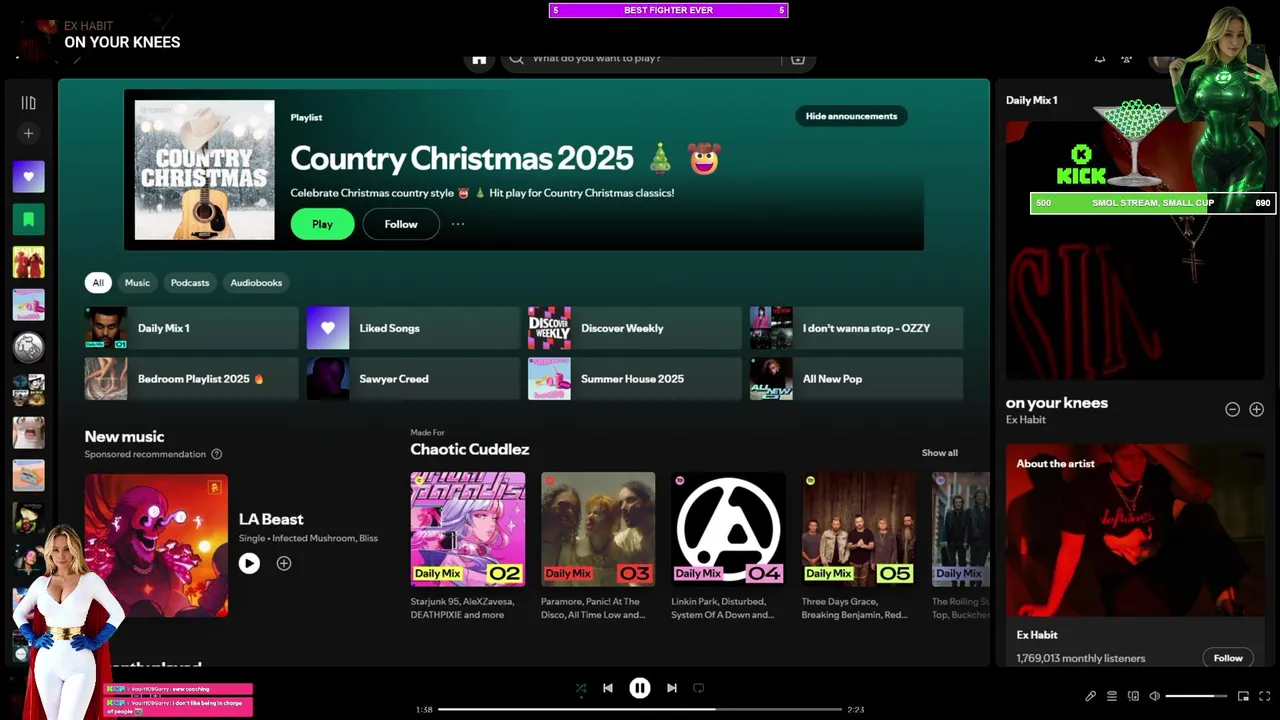Follow the Country Christmas 2025 playlist
Viewport: 1280px width, 720px height.
click(401, 224)
